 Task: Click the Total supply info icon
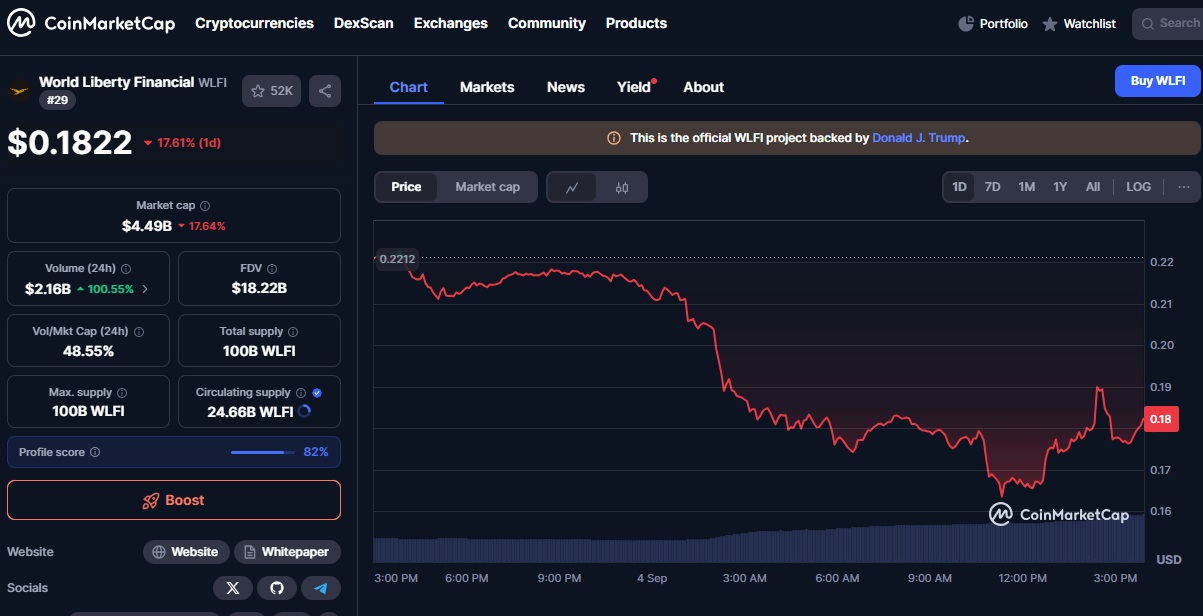[293, 332]
